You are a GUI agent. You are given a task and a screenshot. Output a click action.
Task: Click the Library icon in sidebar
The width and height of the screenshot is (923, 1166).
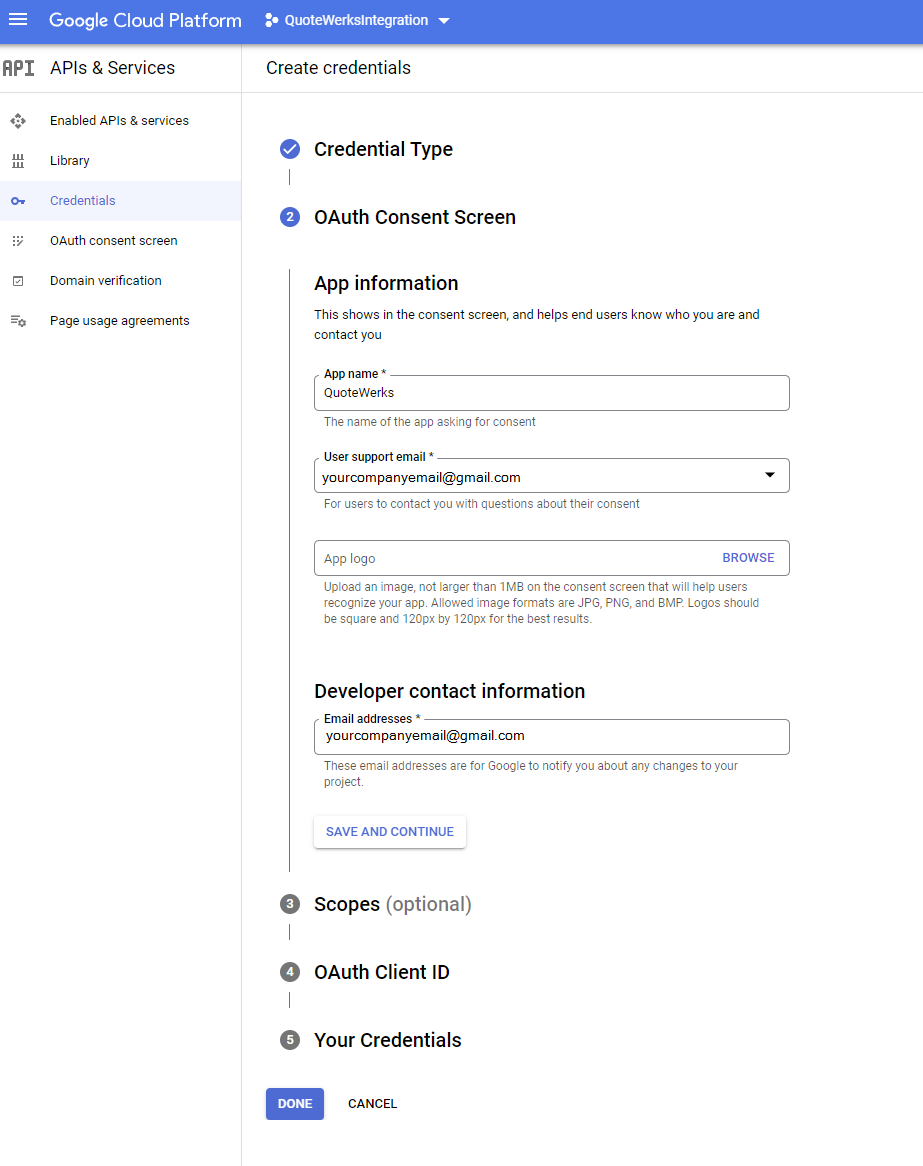coord(17,161)
